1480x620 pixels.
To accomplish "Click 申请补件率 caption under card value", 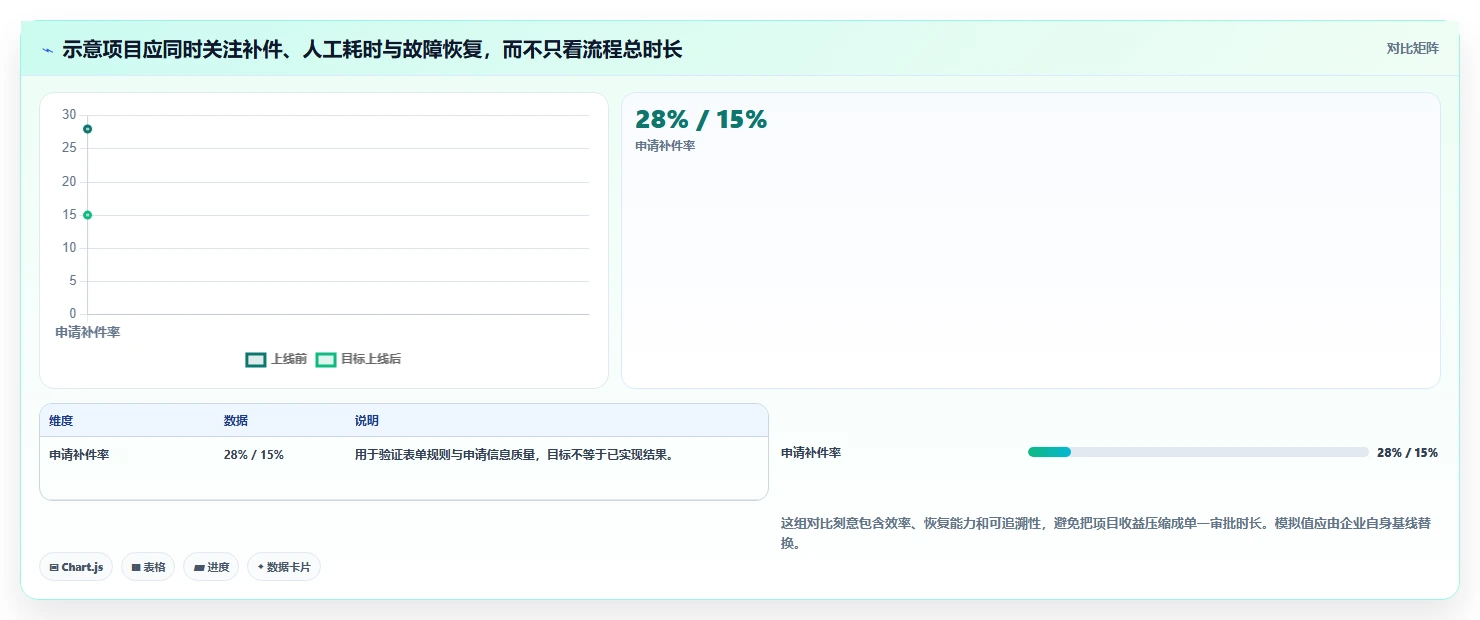I will (665, 146).
